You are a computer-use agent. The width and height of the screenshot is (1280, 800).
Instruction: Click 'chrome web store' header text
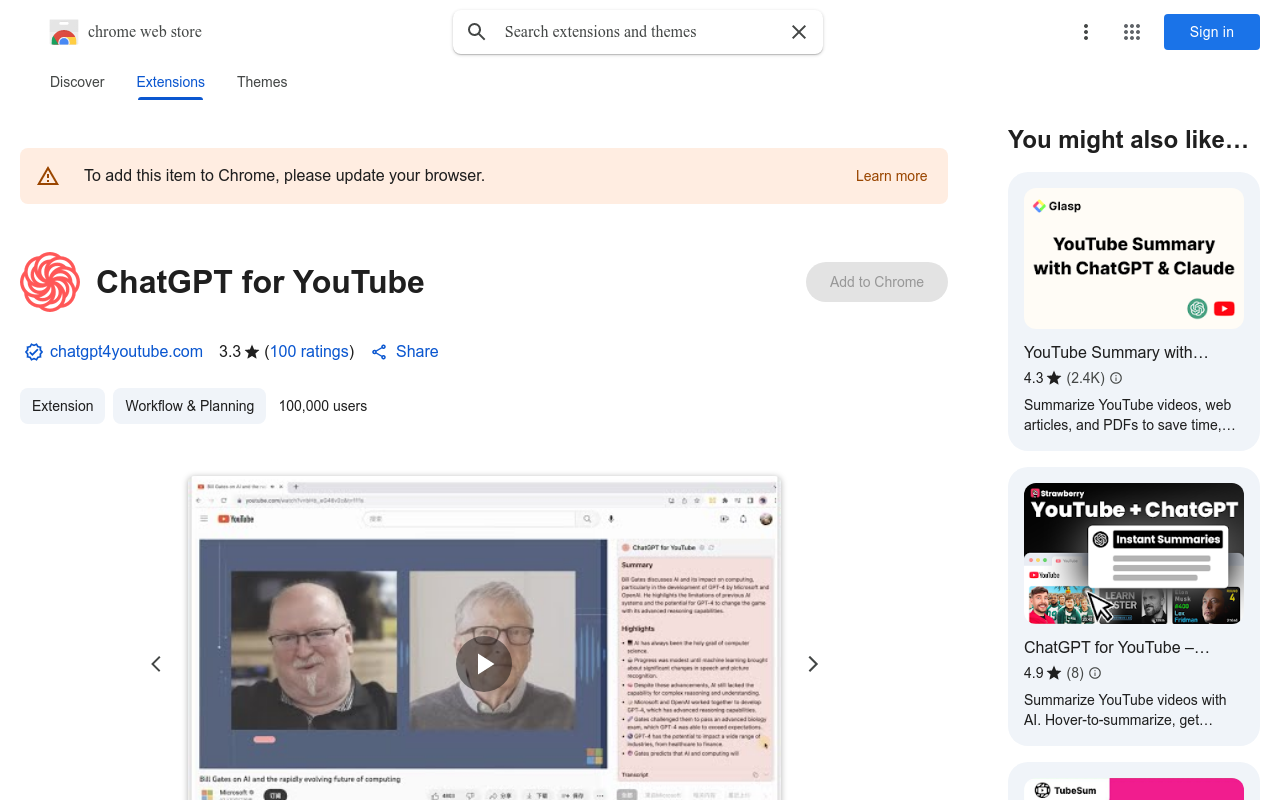[145, 32]
